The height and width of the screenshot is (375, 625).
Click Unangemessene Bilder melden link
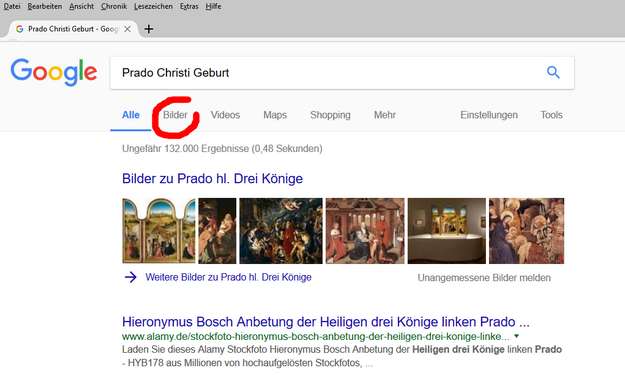(x=484, y=278)
